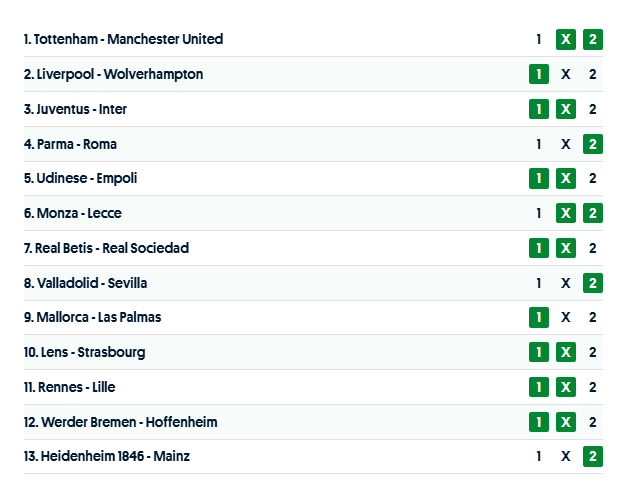Screen dimensions: 625x484
Task: Uncheck the 1 pick for Juventus - Inter
Action: (539, 109)
